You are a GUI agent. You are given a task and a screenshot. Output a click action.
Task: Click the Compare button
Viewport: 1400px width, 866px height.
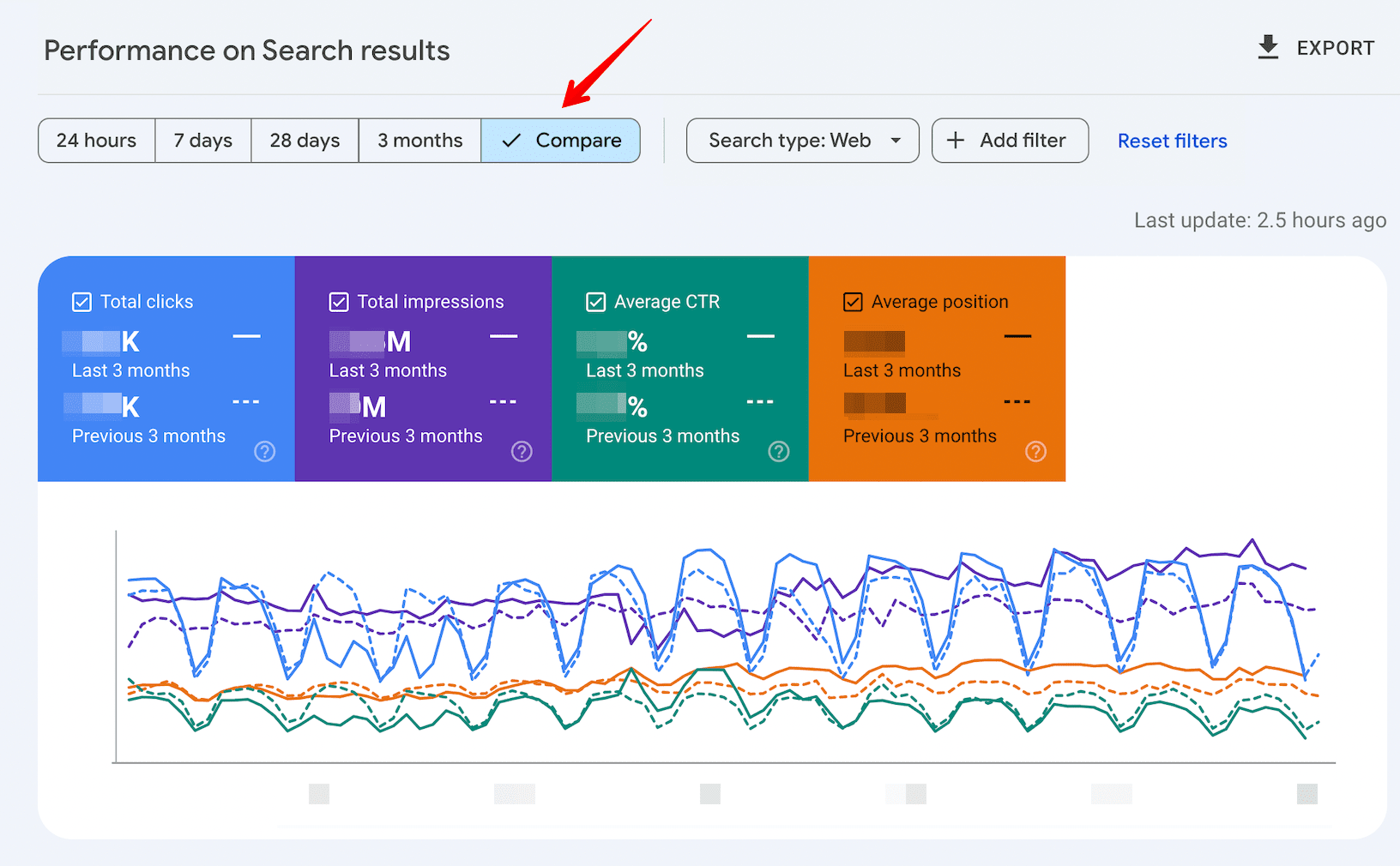[x=560, y=140]
